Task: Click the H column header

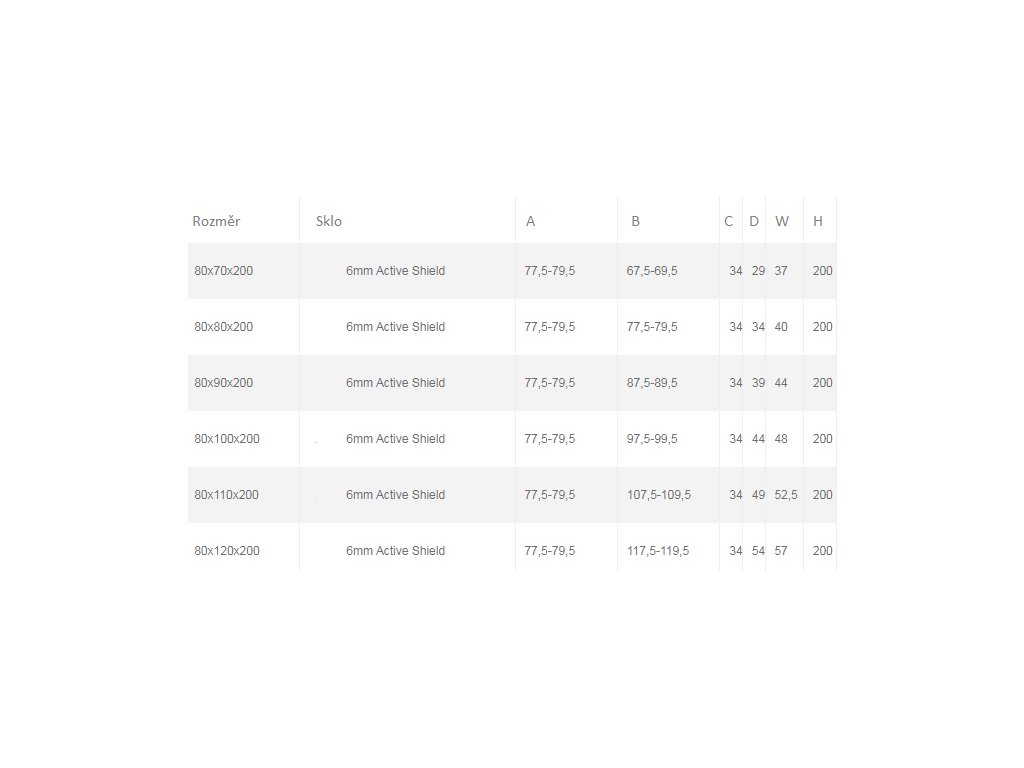Action: tap(817, 221)
